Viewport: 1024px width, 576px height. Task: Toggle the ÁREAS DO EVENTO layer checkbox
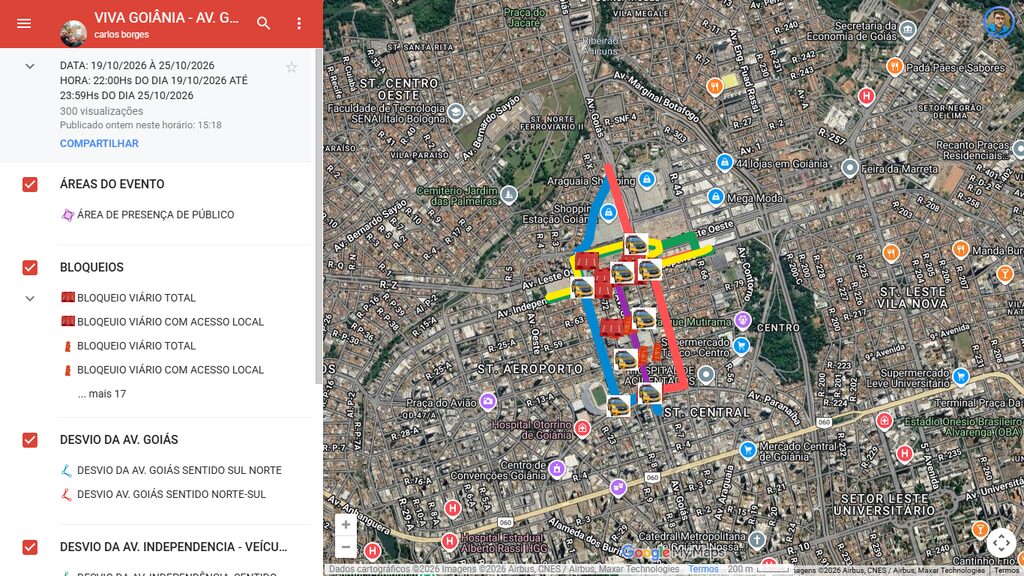click(x=30, y=184)
